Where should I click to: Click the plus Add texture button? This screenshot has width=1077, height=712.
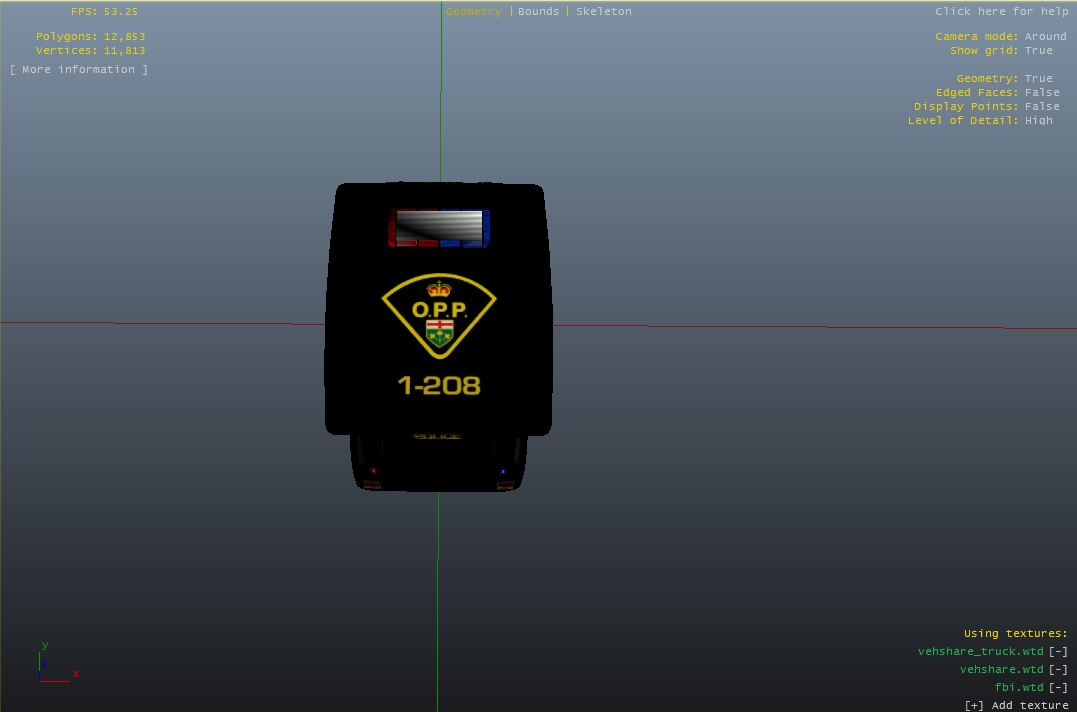click(x=1016, y=705)
